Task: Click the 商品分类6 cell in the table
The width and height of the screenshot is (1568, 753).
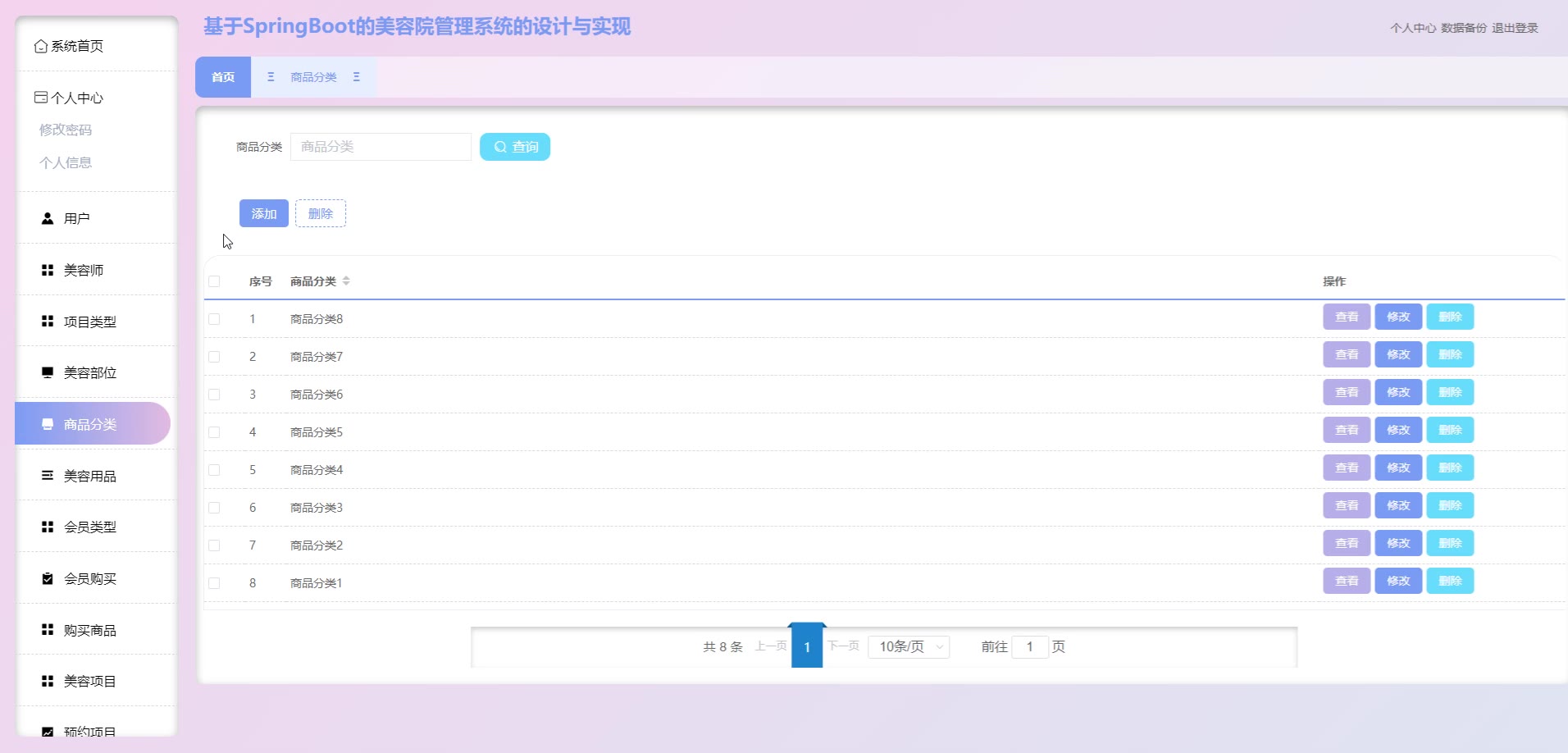Action: (317, 395)
